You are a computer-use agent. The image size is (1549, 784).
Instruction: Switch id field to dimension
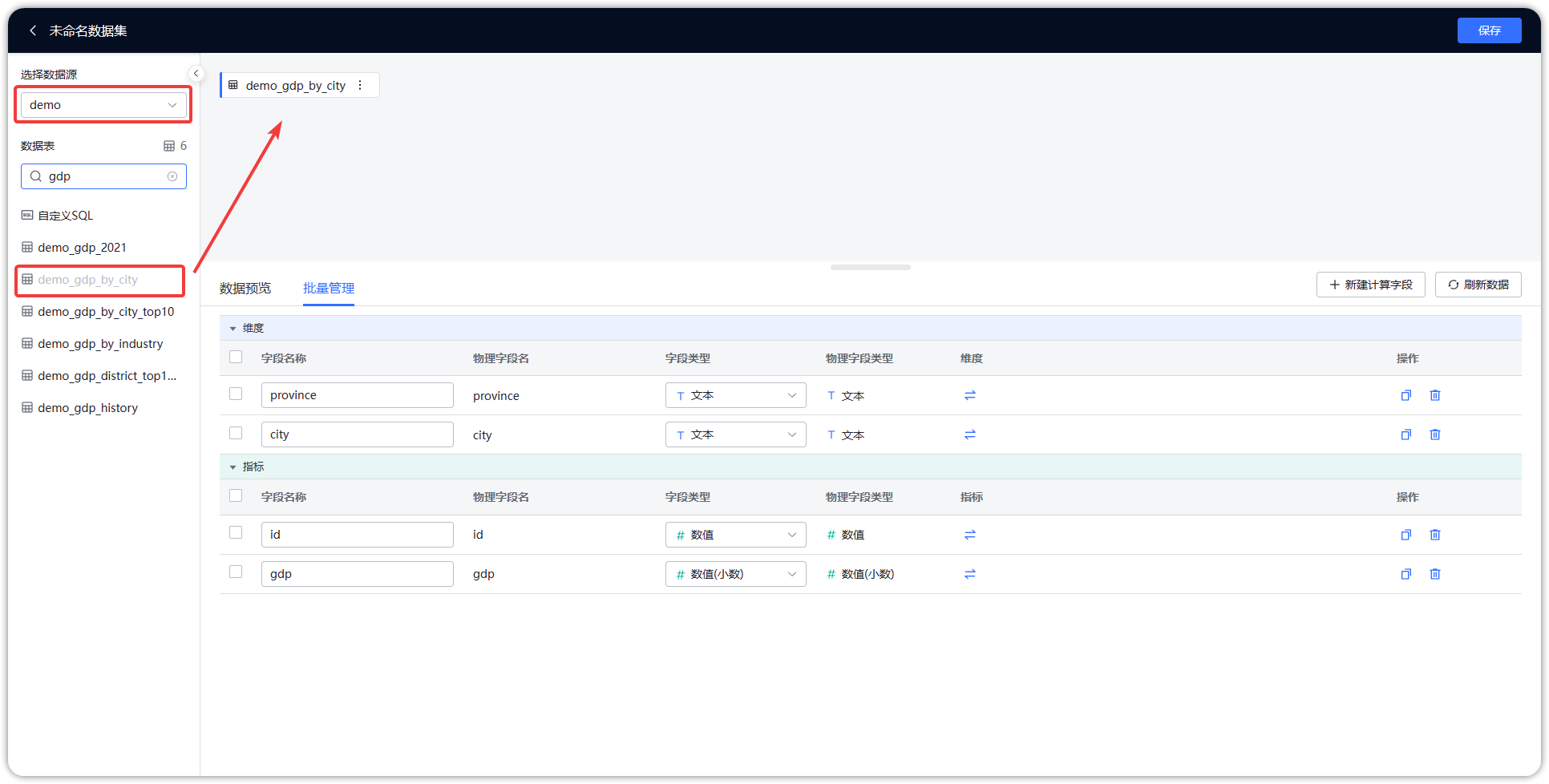[x=970, y=535]
